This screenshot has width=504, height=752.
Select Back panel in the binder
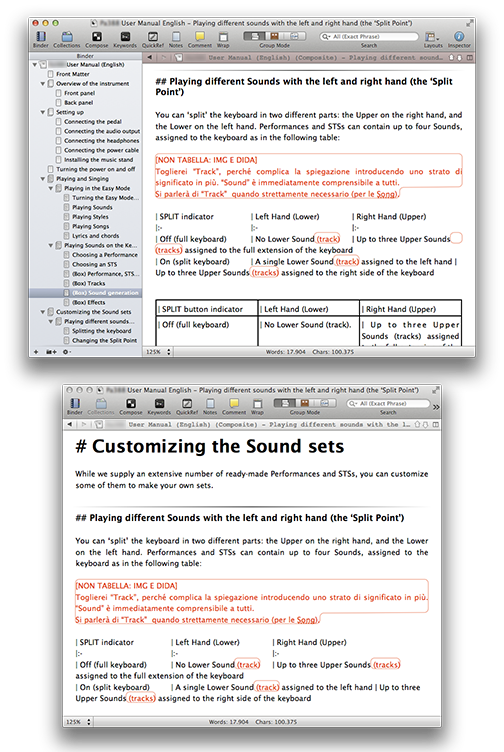pos(79,103)
